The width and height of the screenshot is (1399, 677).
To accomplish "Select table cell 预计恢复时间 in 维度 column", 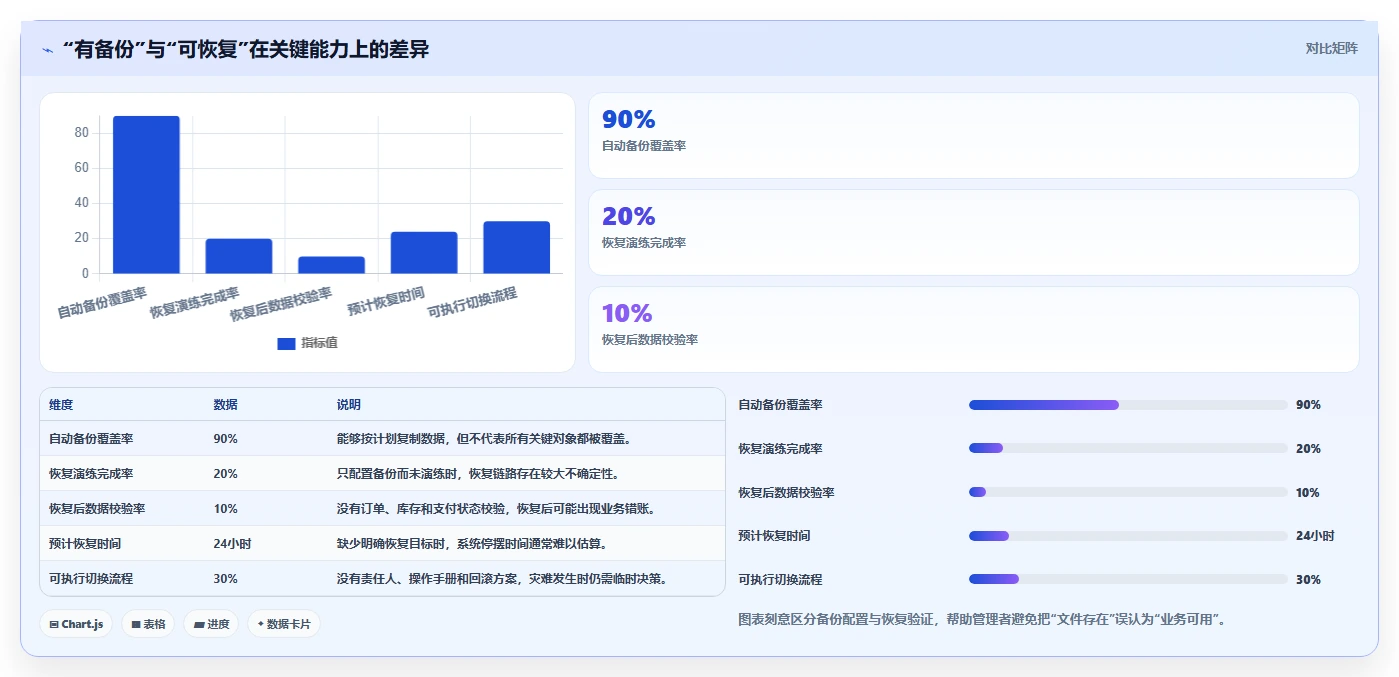I will tap(85, 544).
